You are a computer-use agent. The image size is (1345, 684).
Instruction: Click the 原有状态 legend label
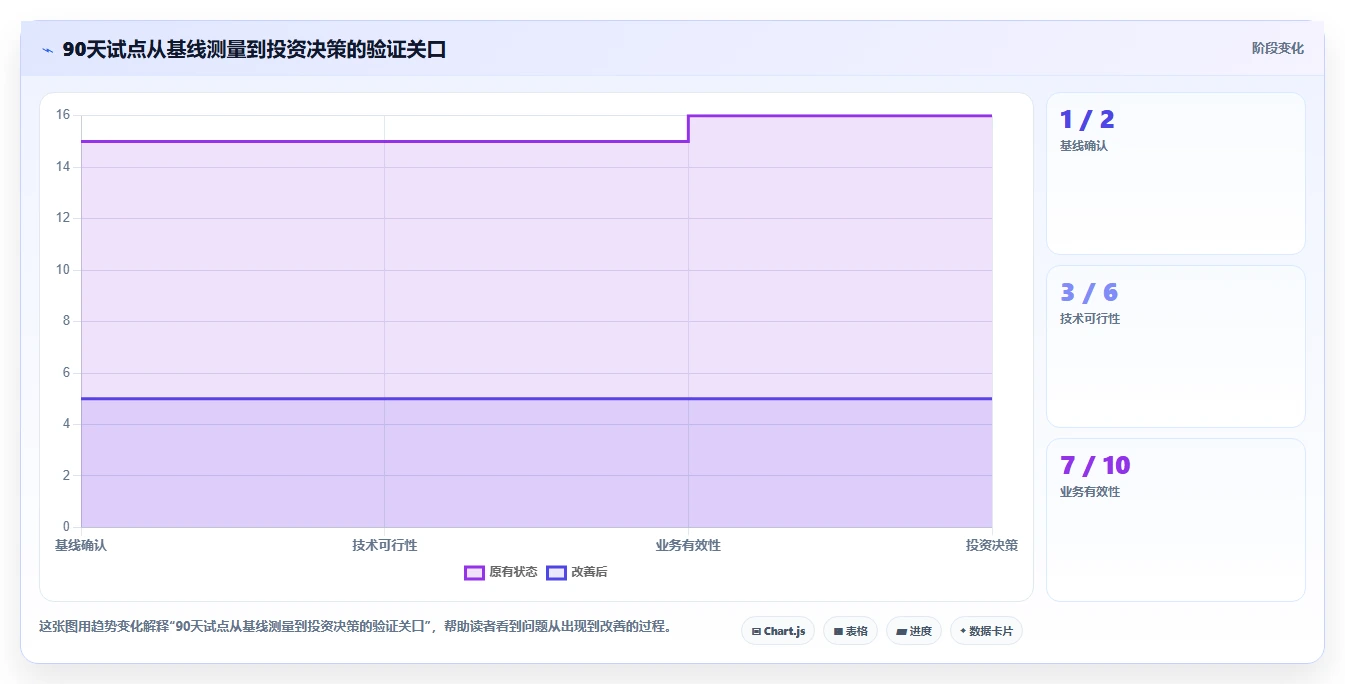click(x=513, y=572)
